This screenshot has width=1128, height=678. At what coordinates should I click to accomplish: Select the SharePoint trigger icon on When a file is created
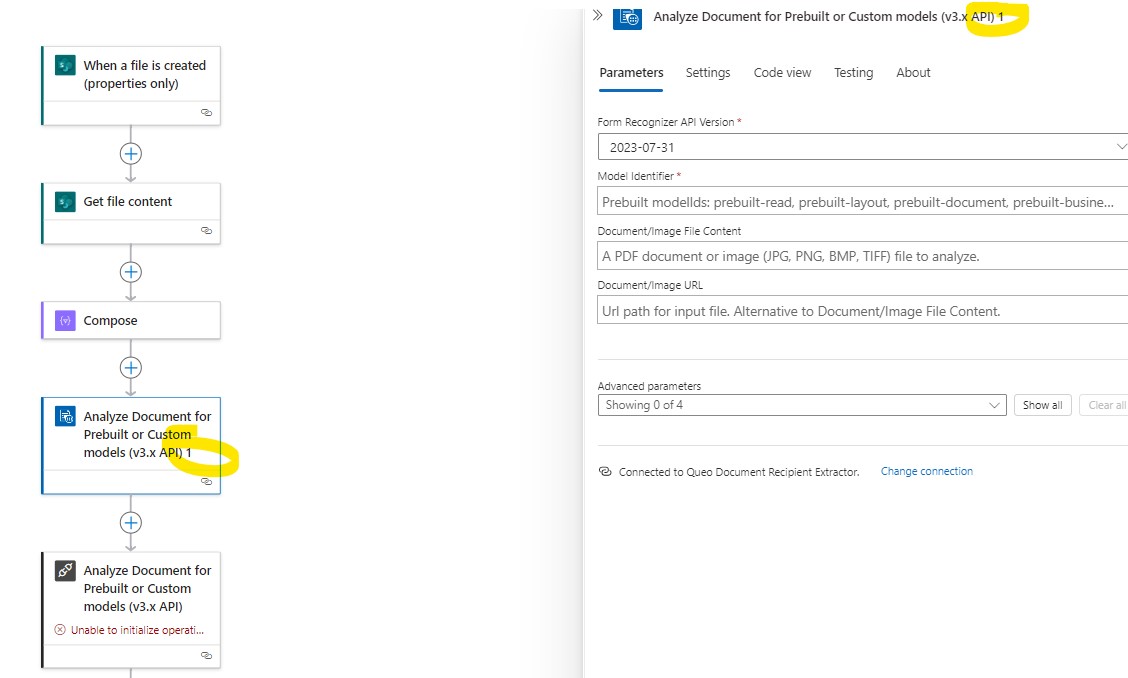click(64, 65)
